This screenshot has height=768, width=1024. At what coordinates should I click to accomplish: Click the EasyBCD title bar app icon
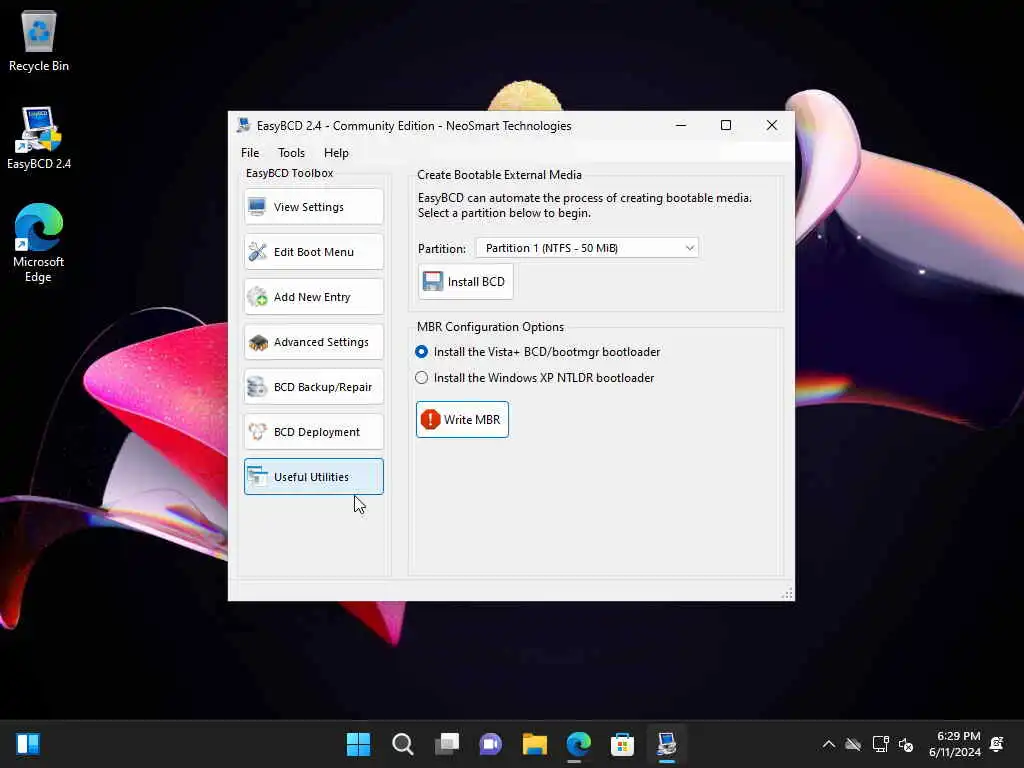coord(244,125)
